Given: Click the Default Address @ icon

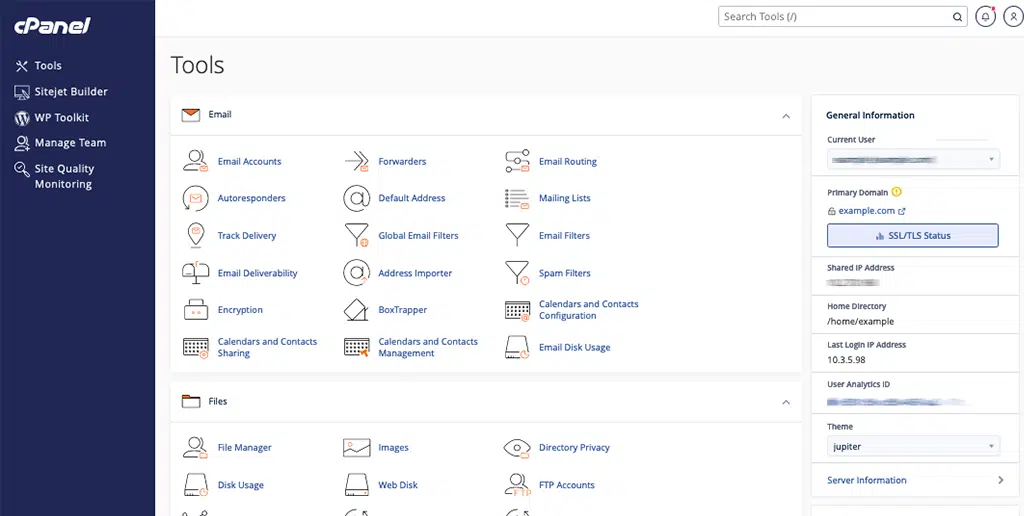Looking at the screenshot, I should pos(357,198).
